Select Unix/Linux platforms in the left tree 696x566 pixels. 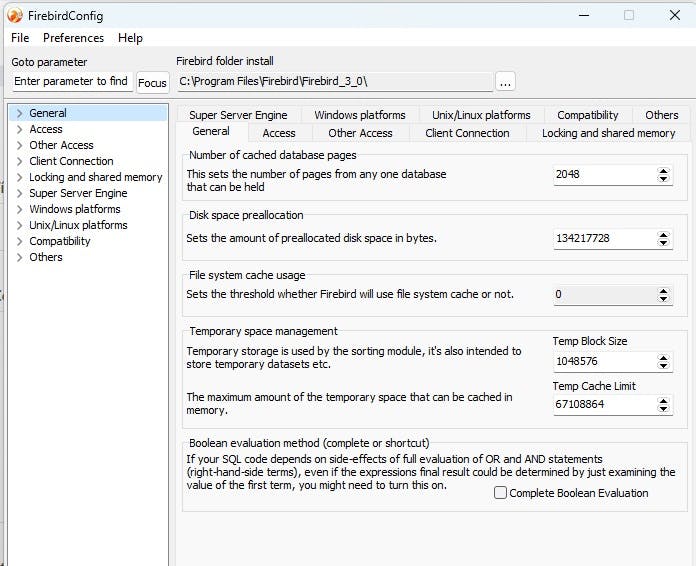(x=78, y=225)
